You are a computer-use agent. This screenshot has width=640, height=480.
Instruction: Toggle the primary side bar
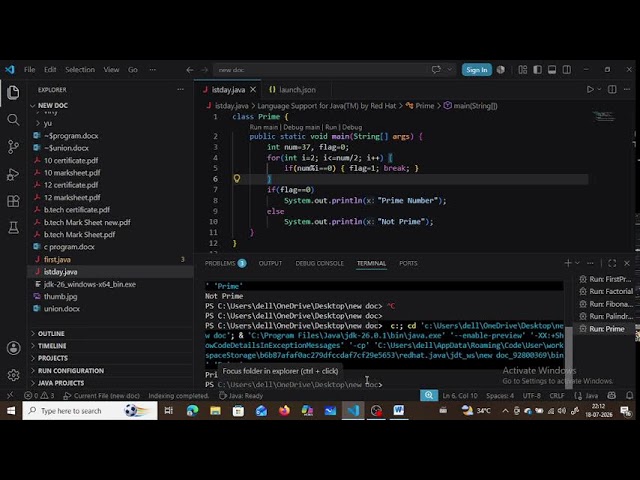pos(538,70)
